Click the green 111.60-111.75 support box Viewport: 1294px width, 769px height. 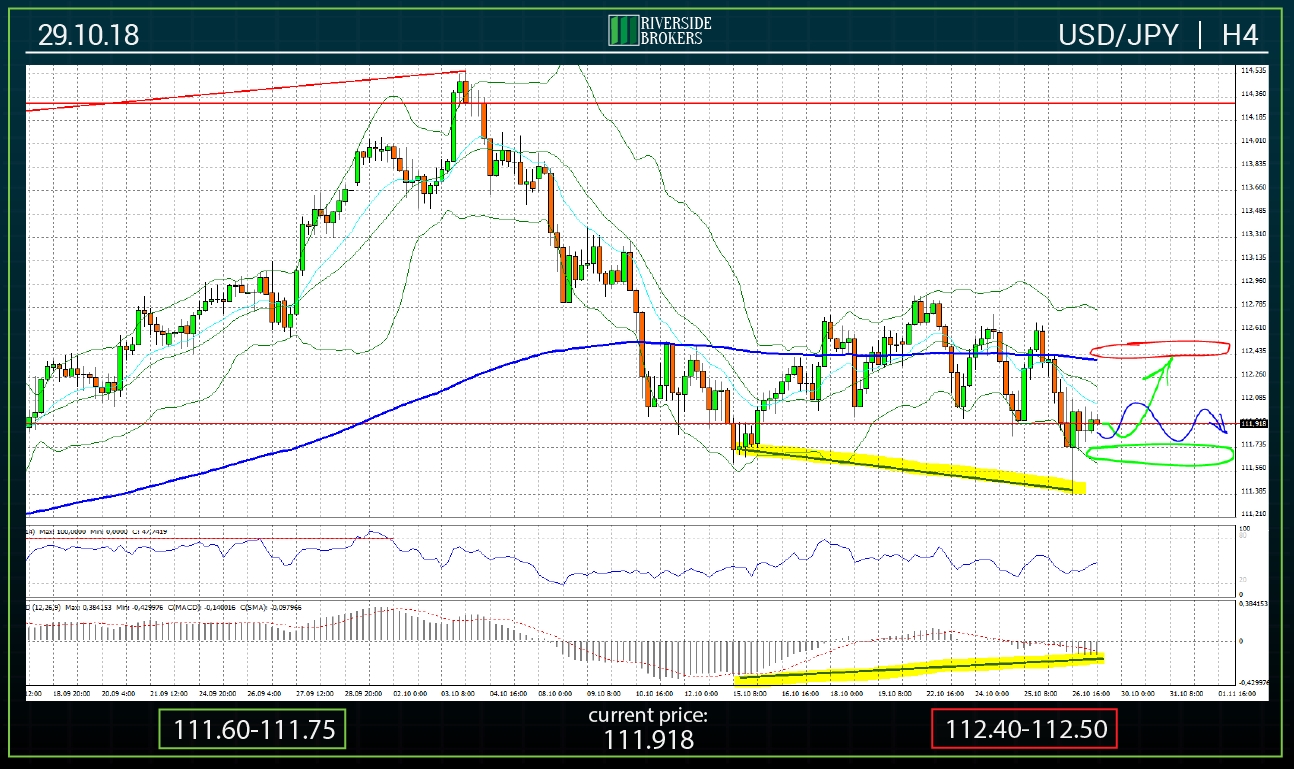(253, 730)
